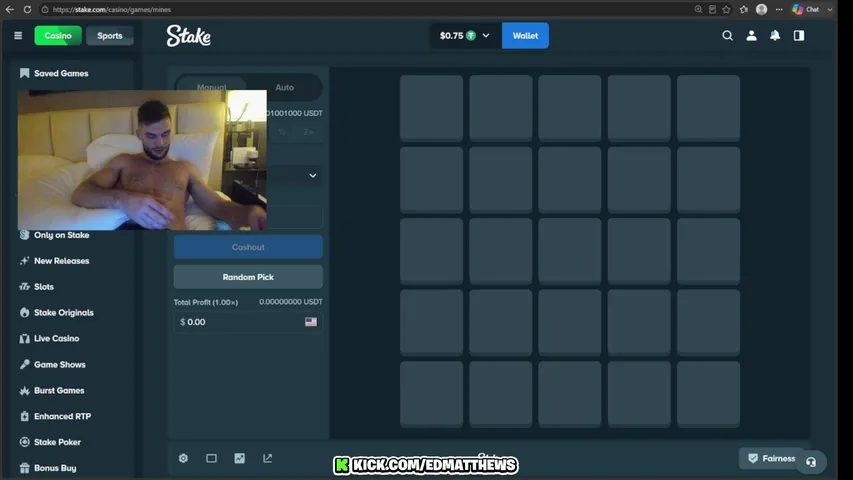
Task: Go back in the browser
Action: point(10,9)
